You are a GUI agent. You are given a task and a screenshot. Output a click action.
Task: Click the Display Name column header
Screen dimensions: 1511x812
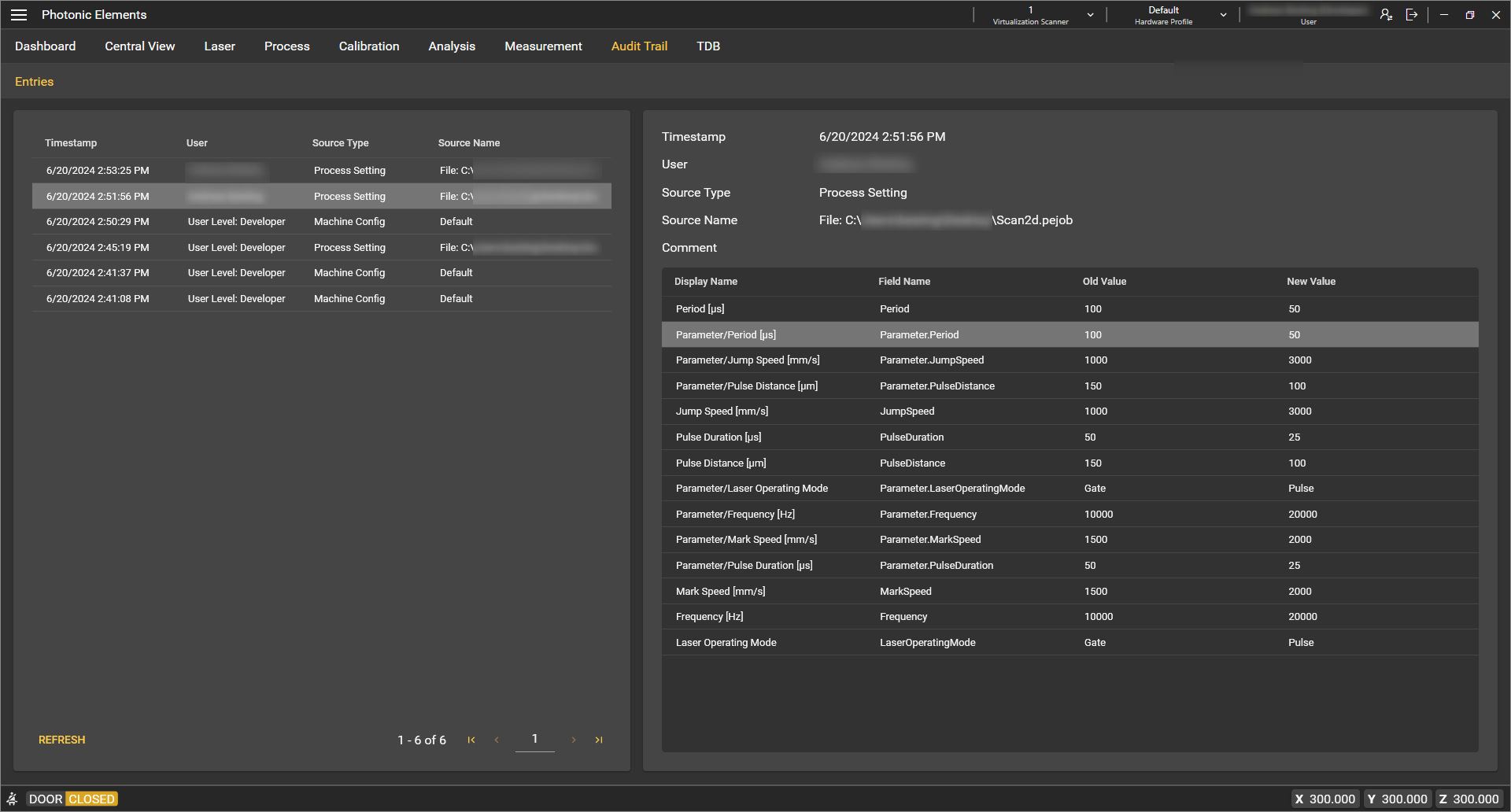[706, 282]
